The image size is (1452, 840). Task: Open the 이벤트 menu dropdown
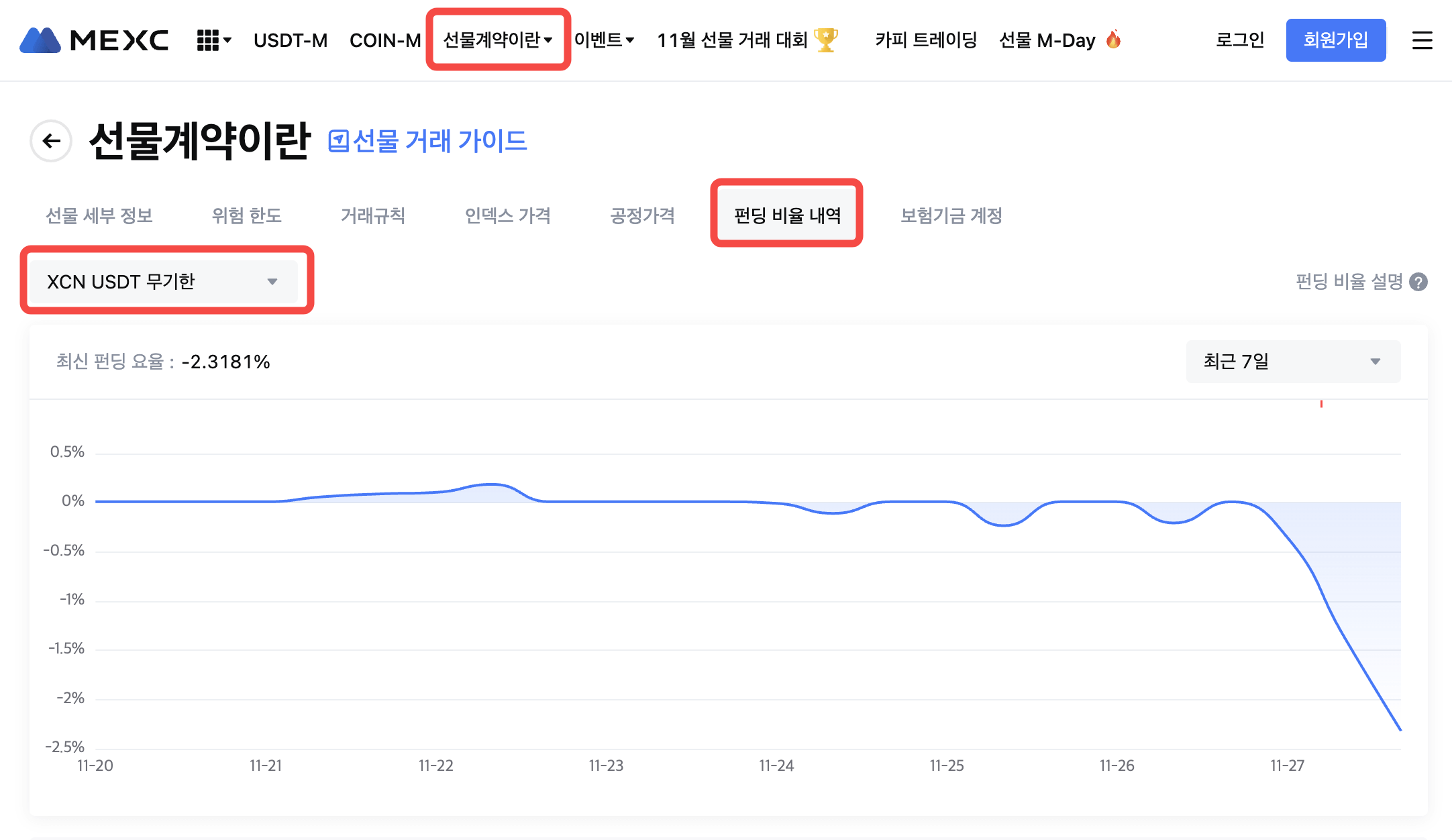coord(604,40)
